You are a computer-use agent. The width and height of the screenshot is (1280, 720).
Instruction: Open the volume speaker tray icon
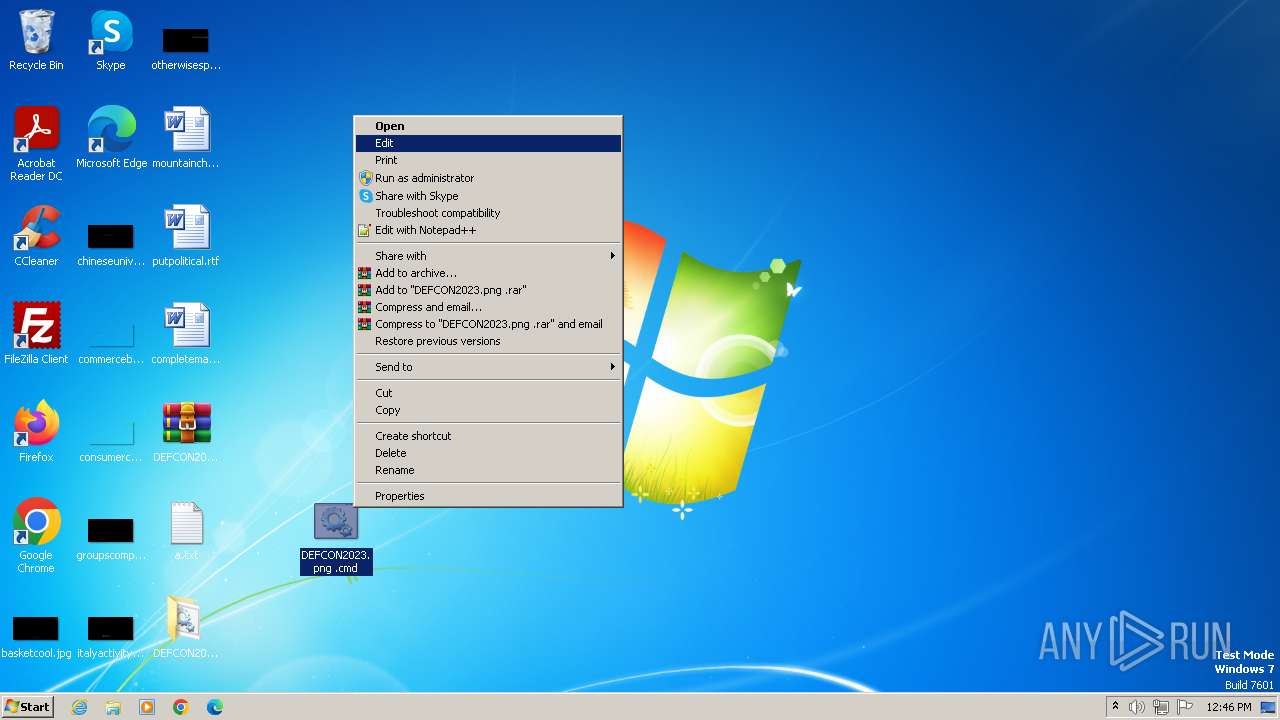coord(1137,707)
